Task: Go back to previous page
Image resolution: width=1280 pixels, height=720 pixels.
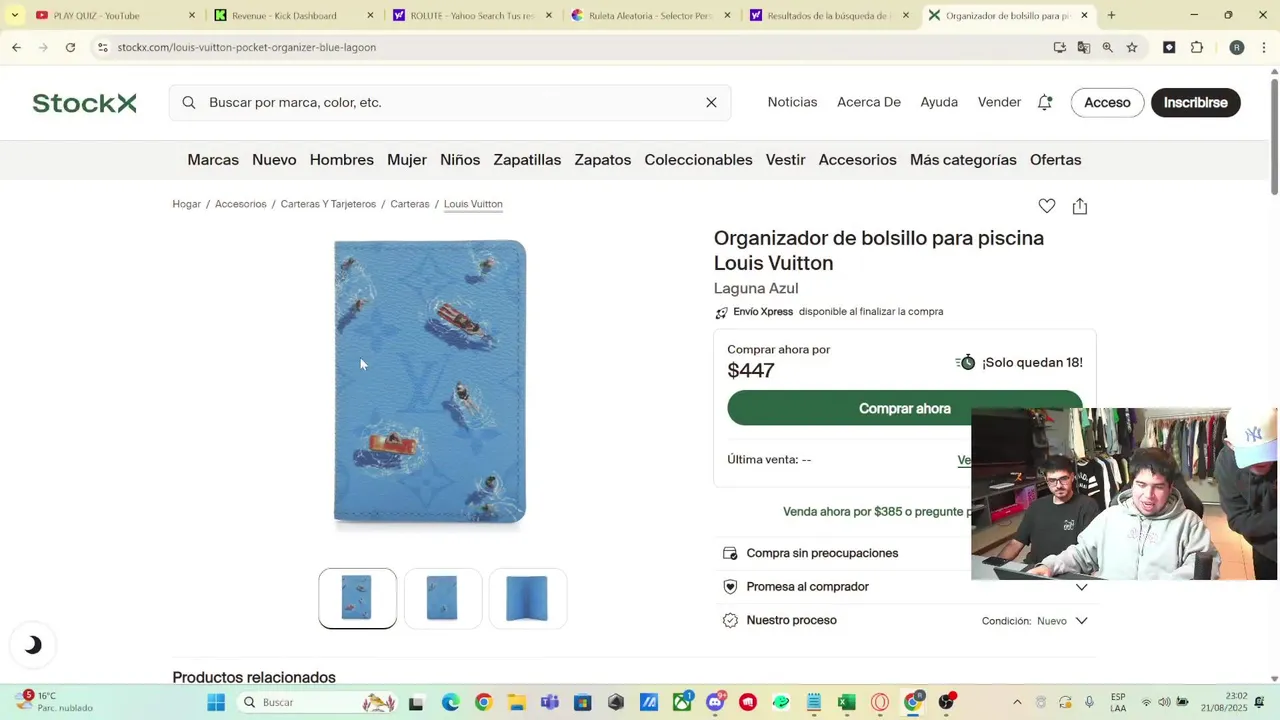Action: pos(16,47)
